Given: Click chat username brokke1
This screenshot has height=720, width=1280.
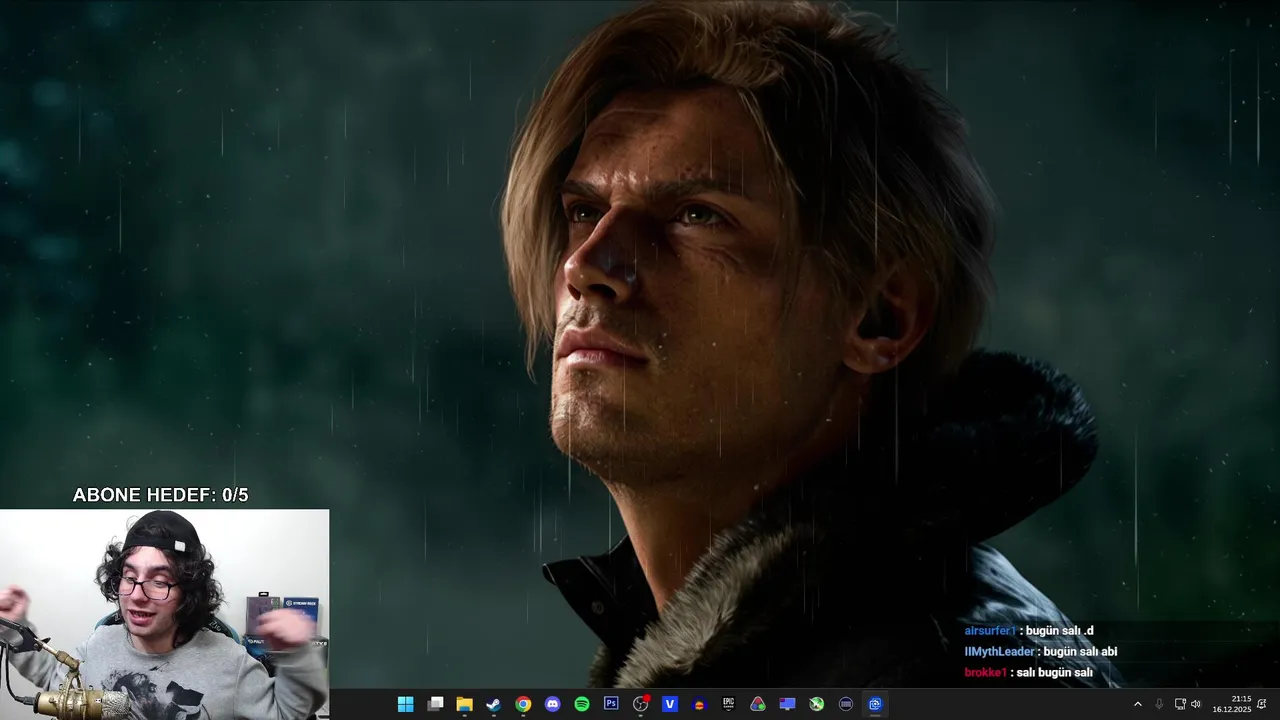Looking at the screenshot, I should click(x=985, y=673).
